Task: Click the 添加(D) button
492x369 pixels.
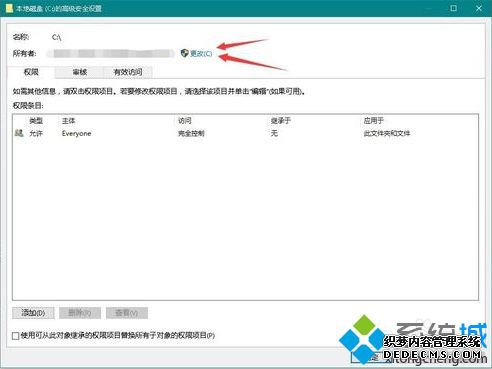Action: click(x=33, y=313)
